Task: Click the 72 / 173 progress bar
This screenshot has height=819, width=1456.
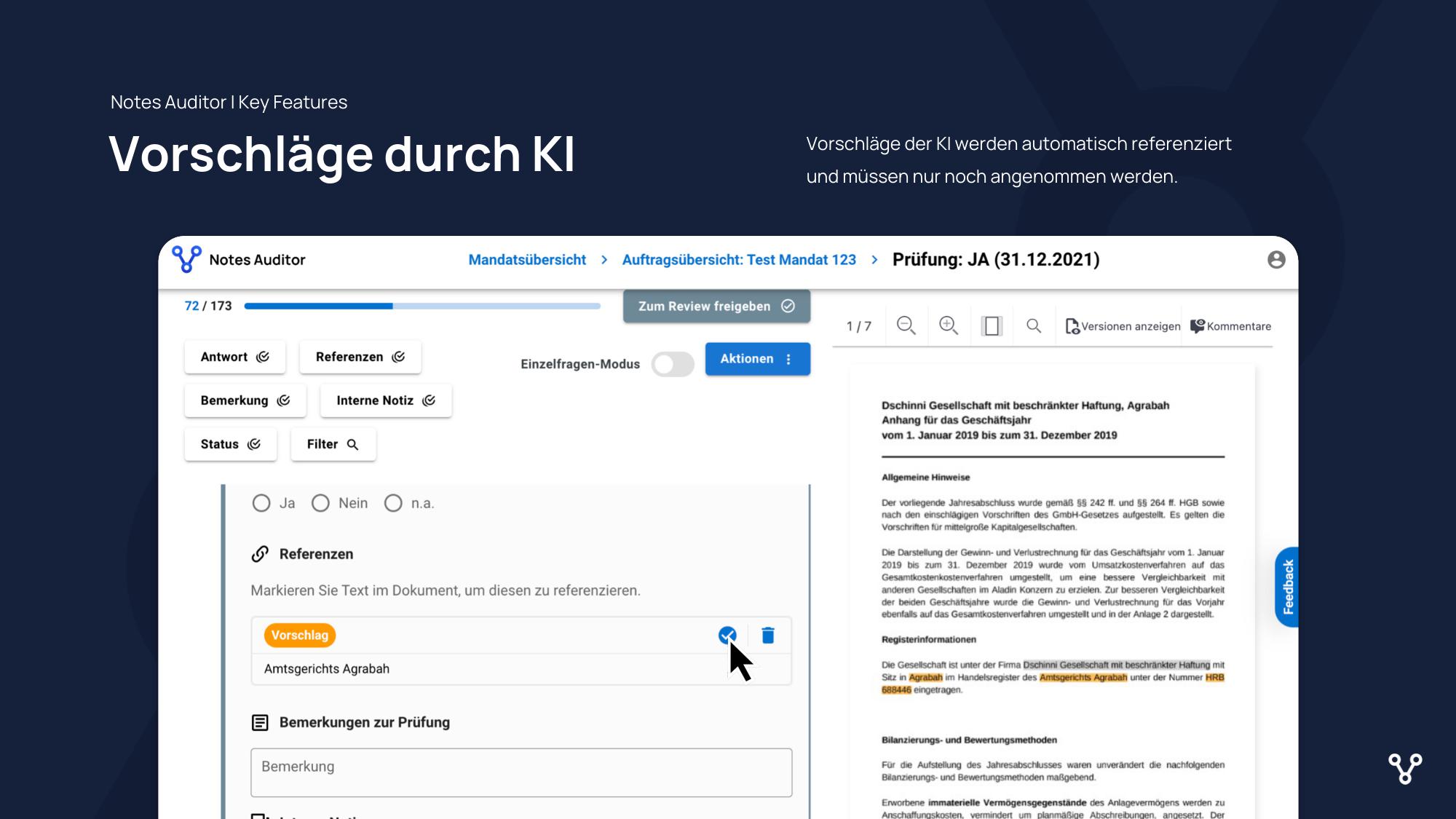Action: (422, 306)
